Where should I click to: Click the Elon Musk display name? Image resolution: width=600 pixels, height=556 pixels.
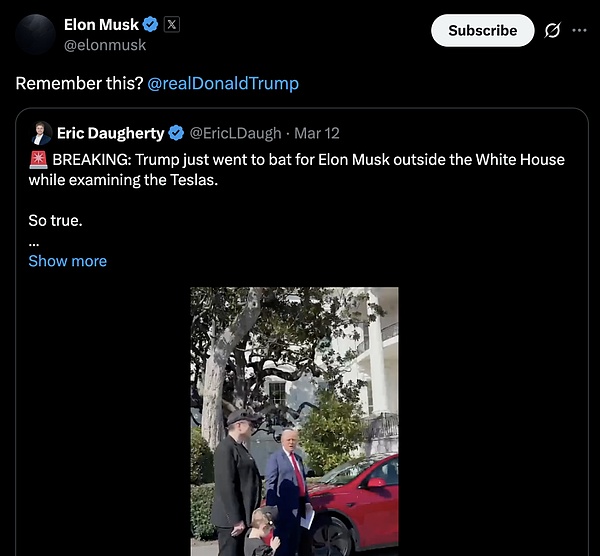pyautogui.click(x=101, y=24)
